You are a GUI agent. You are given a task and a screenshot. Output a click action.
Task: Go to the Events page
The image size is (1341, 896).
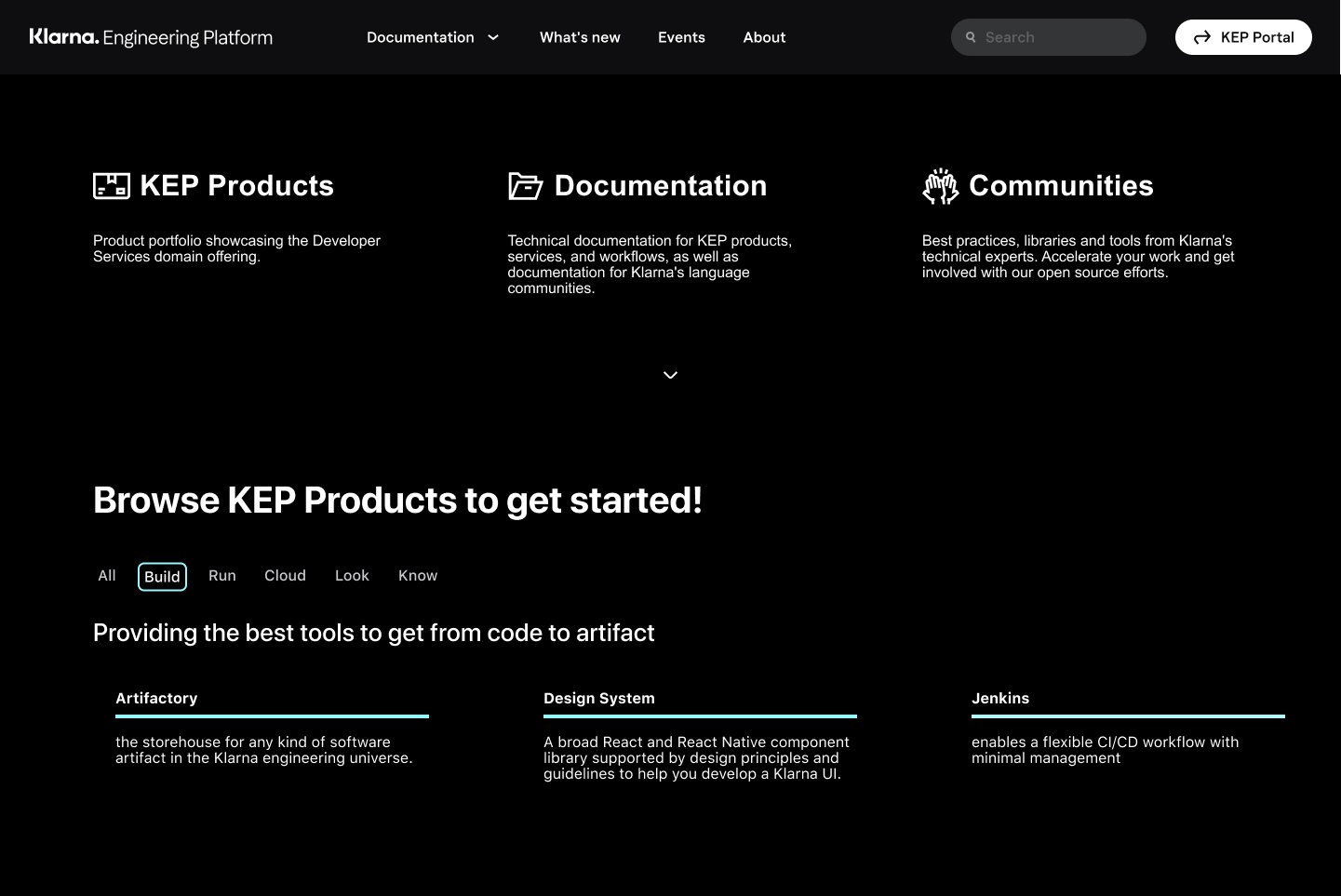pos(681,37)
